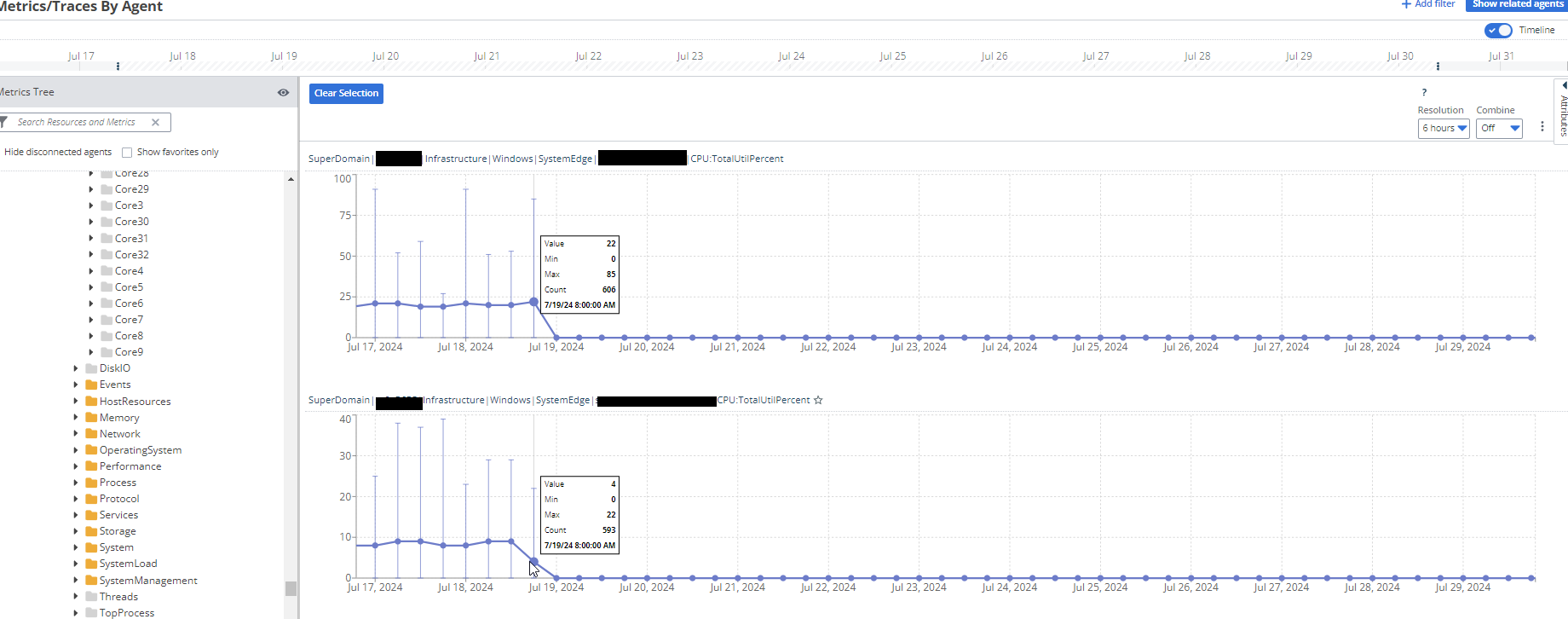Open the three-dot chart options menu
Image resolution: width=1568 pixels, height=619 pixels.
point(1542,127)
